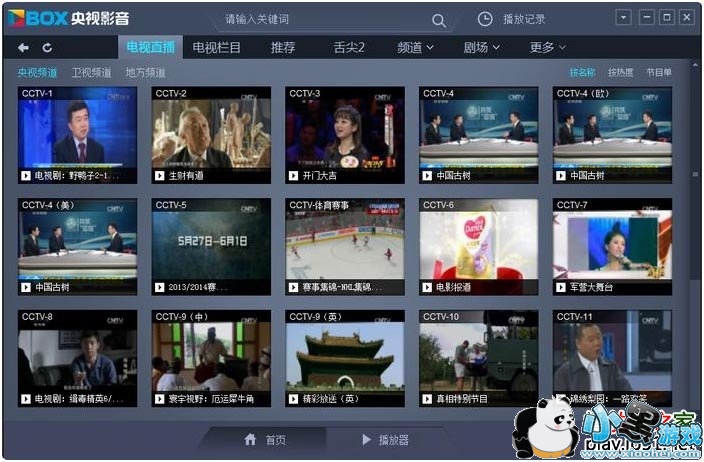Image resolution: width=704 pixels, height=462 pixels.
Task: Click play icon beside 军营大舞台
Action: (x=561, y=287)
